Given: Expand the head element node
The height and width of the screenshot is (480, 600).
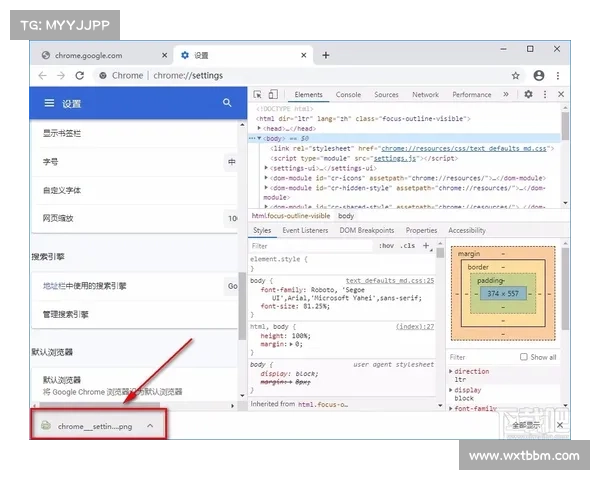Looking at the screenshot, I should click(259, 128).
